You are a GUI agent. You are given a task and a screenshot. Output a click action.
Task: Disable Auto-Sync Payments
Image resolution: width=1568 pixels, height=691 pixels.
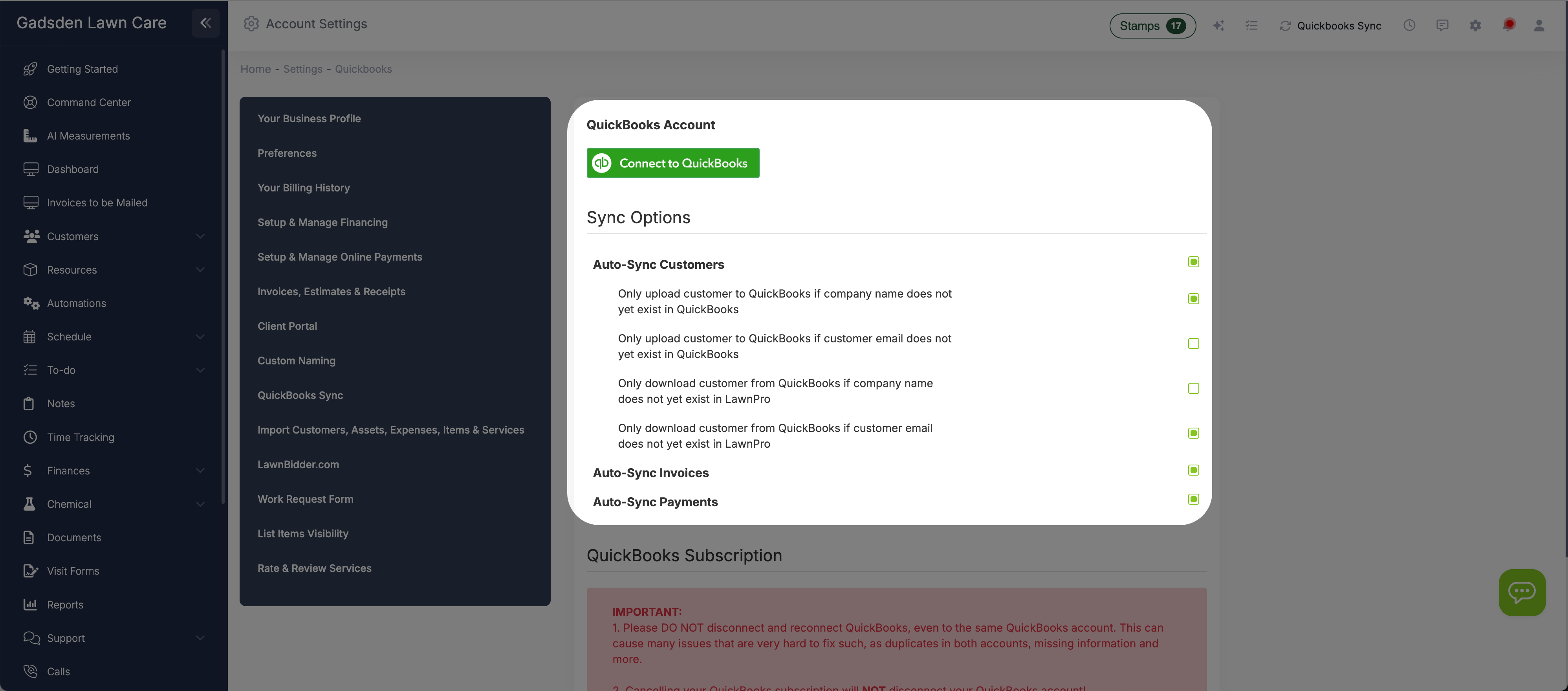click(x=1193, y=499)
